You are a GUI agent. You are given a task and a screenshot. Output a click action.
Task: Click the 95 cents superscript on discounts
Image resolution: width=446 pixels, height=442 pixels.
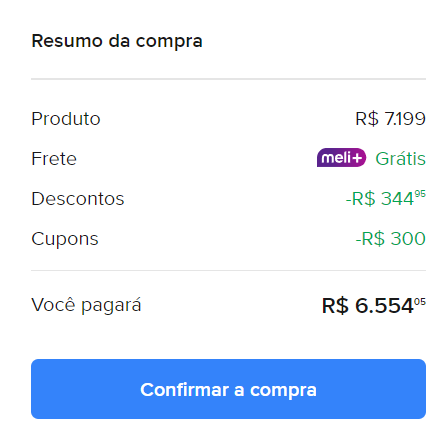coord(420,194)
